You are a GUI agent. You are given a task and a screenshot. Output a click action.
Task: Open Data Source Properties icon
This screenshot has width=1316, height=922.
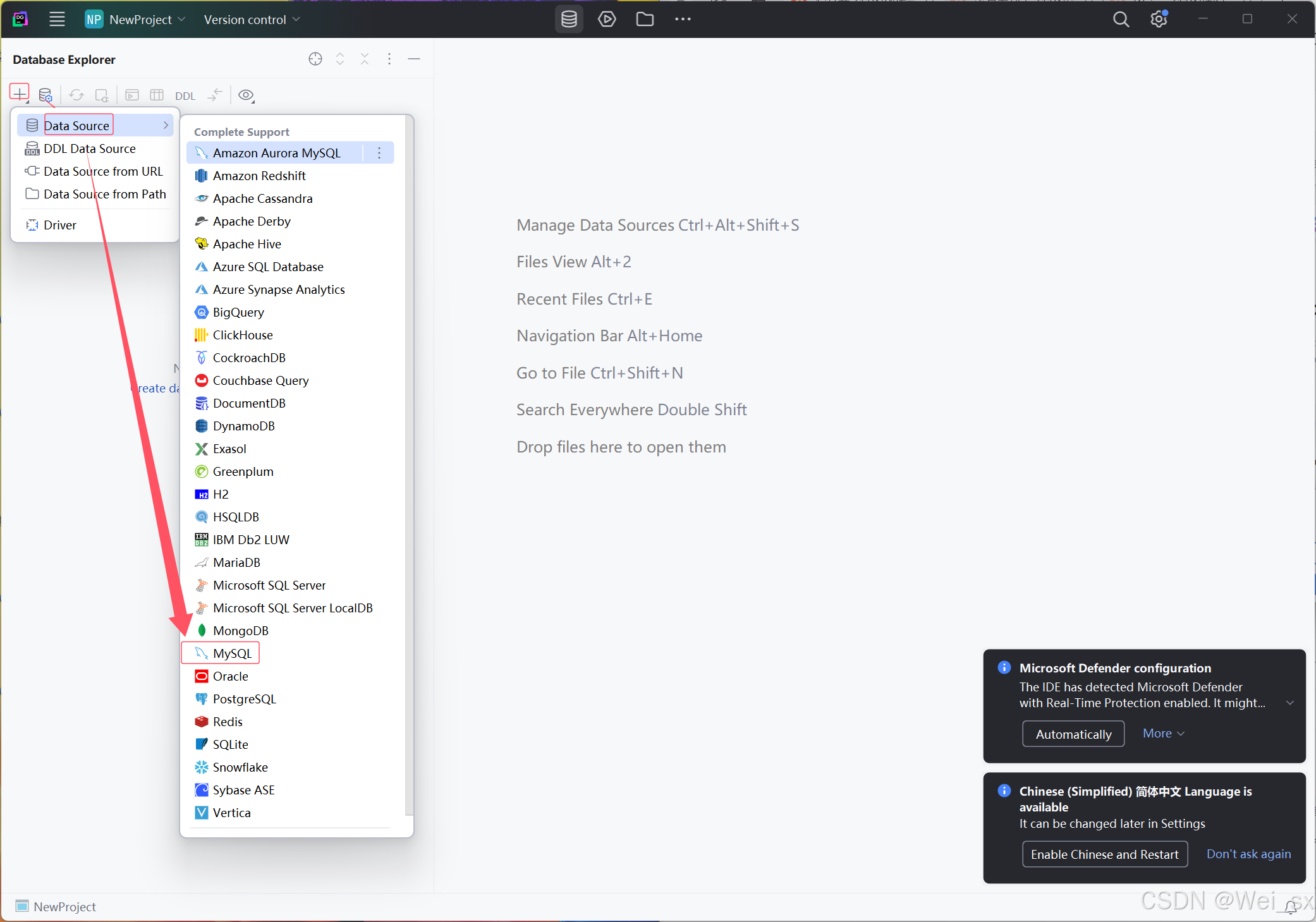[x=46, y=95]
